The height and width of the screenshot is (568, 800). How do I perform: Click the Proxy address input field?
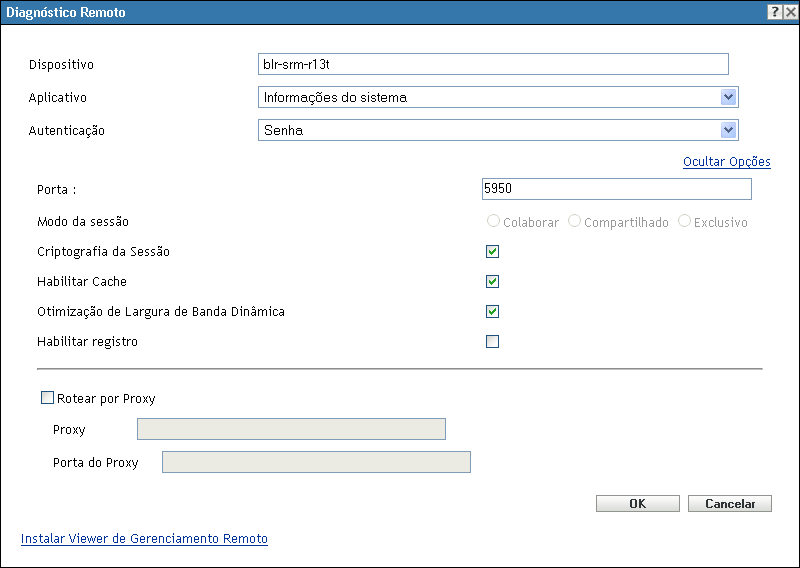pyautogui.click(x=290, y=430)
